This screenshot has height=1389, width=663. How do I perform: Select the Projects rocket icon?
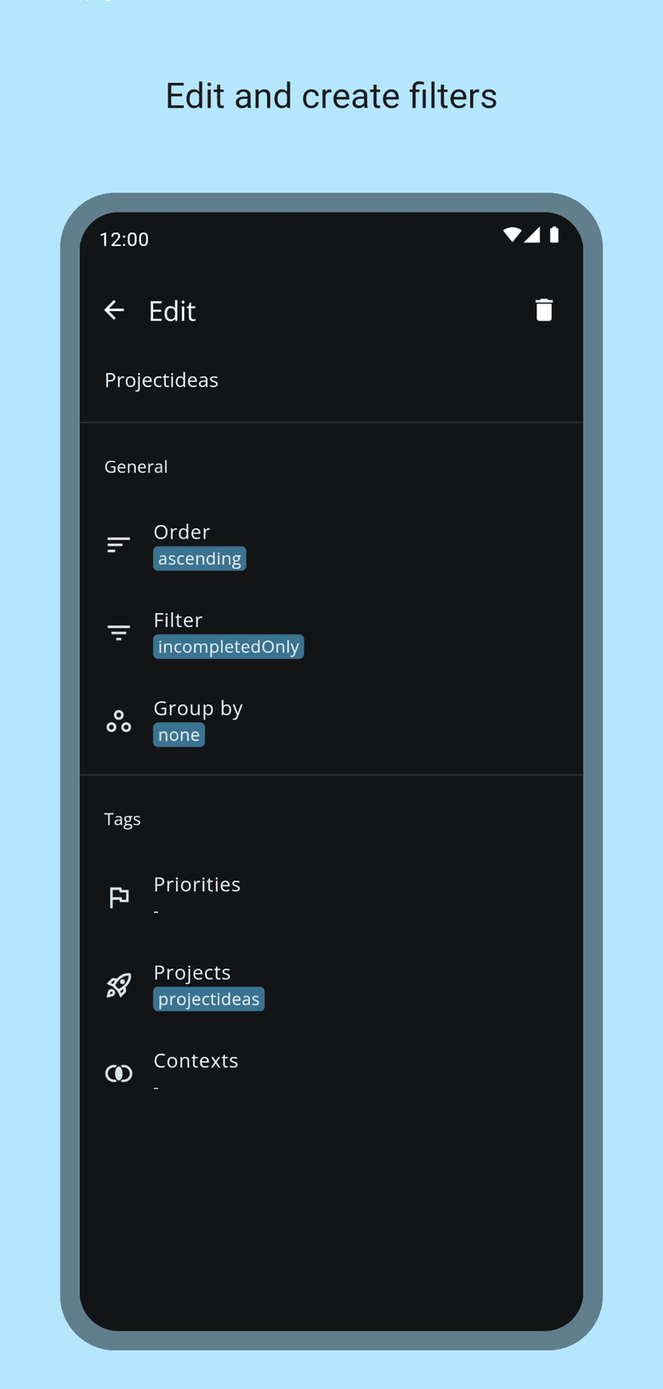click(118, 984)
